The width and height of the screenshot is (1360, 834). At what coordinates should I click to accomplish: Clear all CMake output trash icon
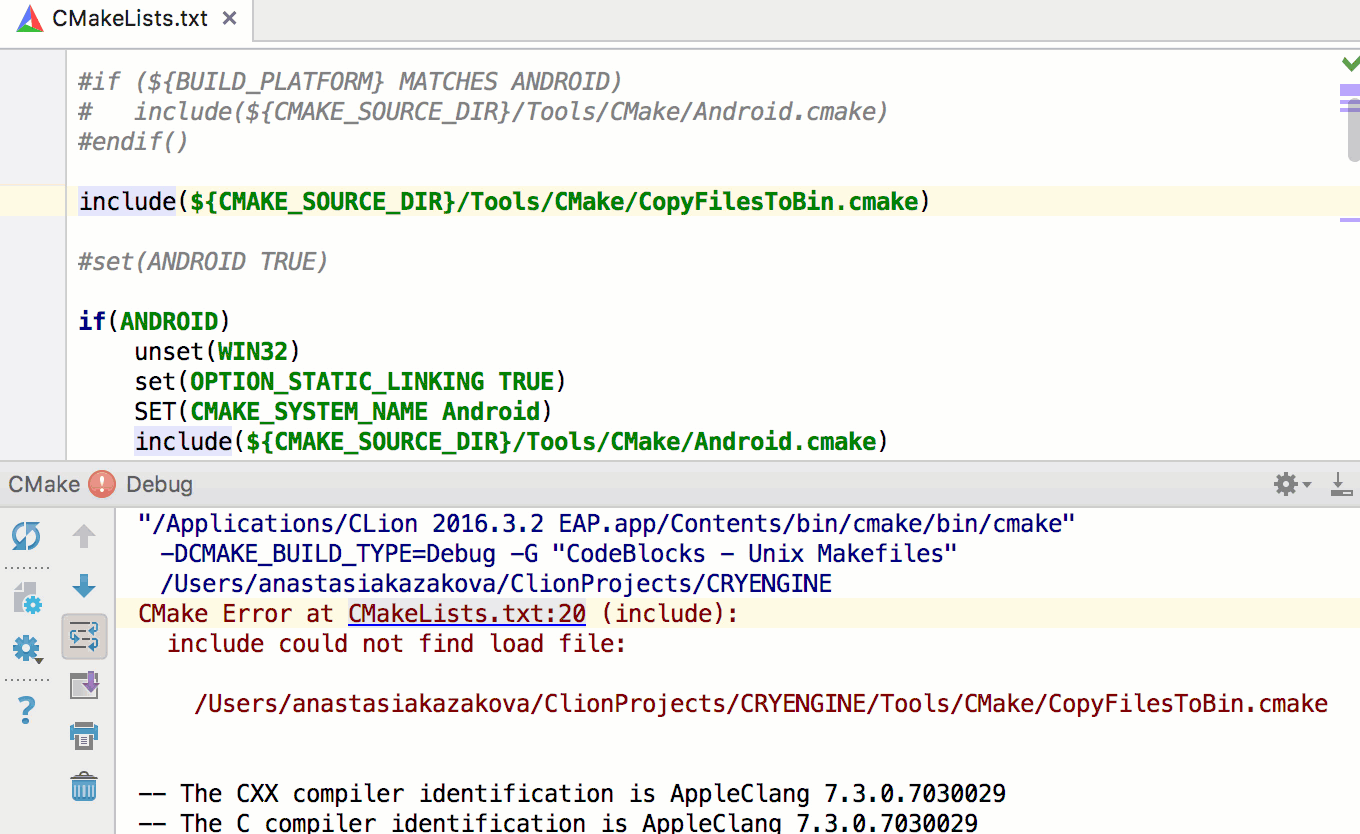[x=84, y=786]
